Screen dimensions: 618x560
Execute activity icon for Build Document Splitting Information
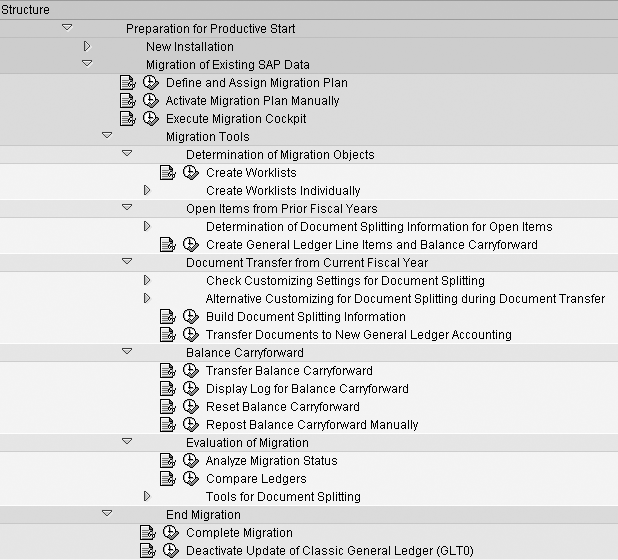pyautogui.click(x=191, y=316)
